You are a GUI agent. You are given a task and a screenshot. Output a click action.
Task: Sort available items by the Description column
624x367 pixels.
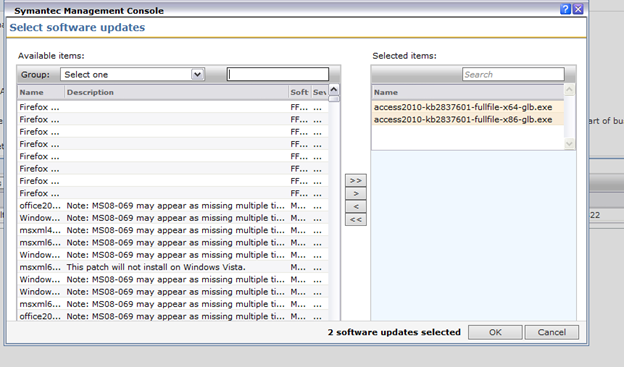(176, 92)
